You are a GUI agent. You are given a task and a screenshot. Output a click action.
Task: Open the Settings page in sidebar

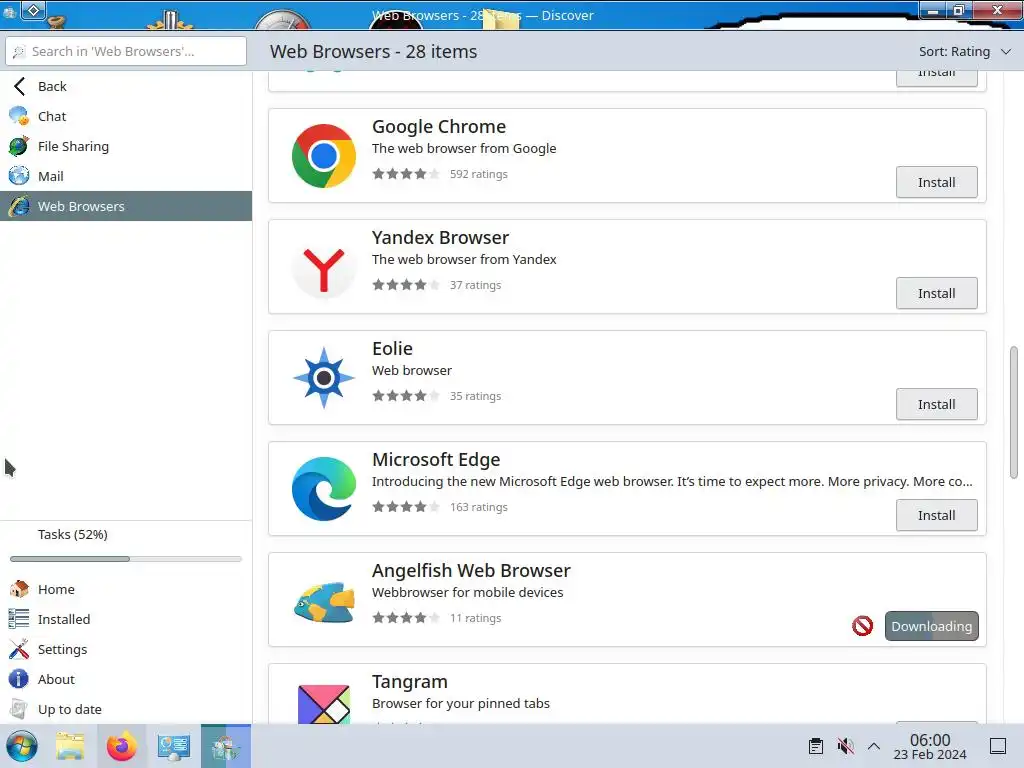click(126, 649)
